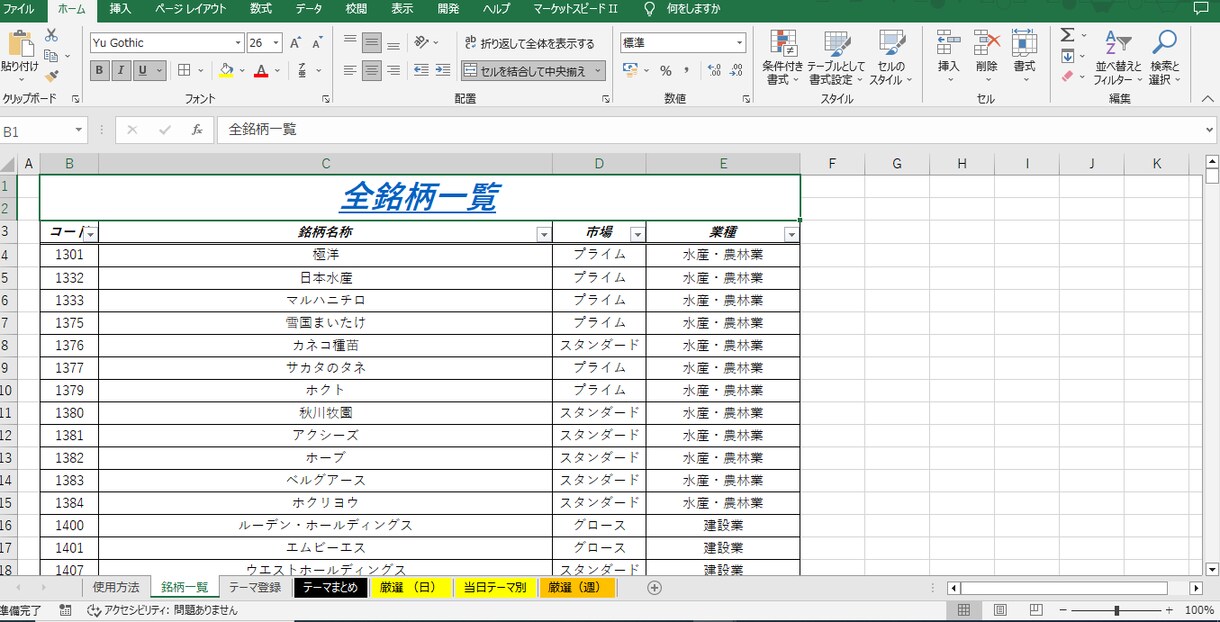Open 検索と選択 button
Viewport: 1220px width, 622px height.
1164,57
